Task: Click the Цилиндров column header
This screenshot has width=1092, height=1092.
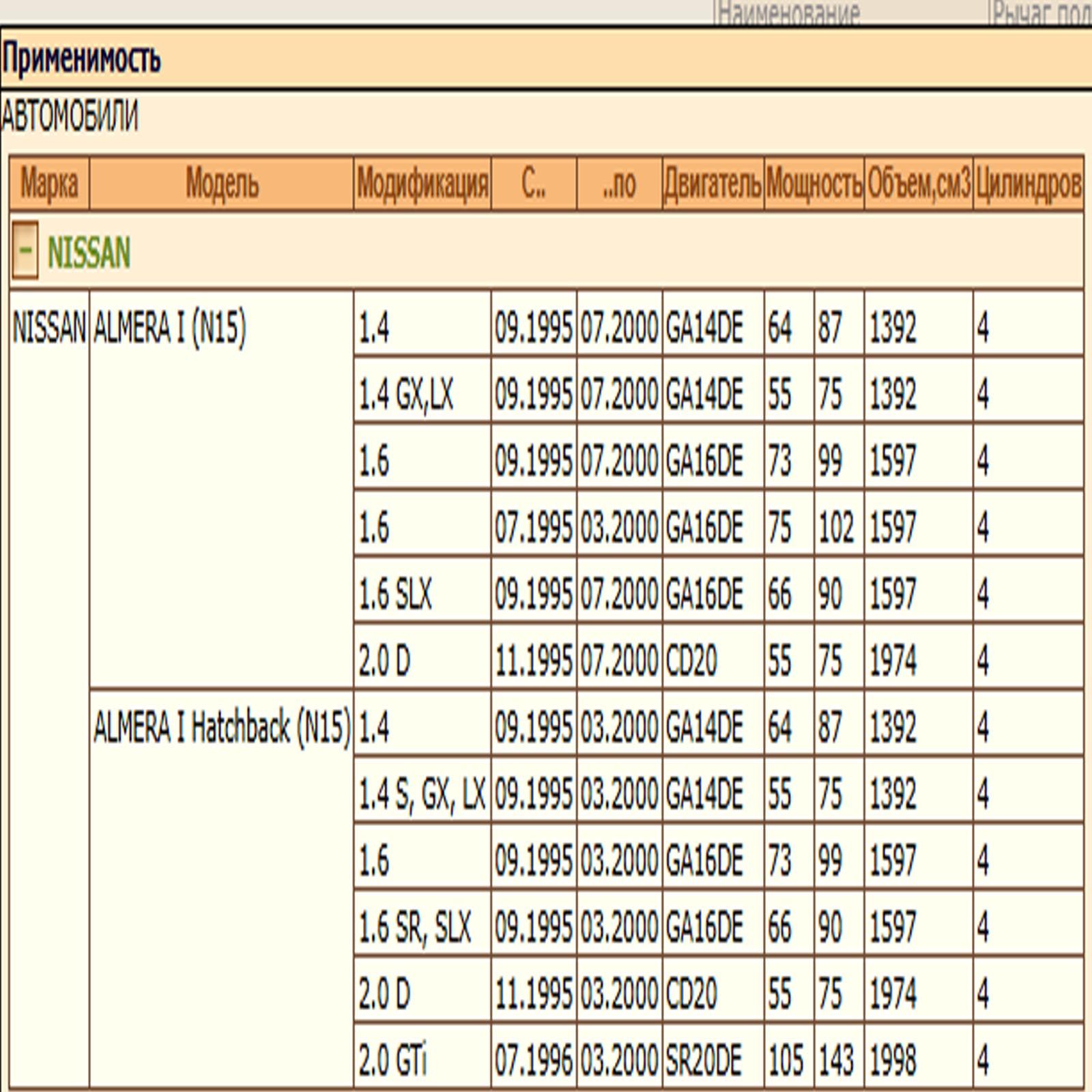Action: click(x=1028, y=184)
